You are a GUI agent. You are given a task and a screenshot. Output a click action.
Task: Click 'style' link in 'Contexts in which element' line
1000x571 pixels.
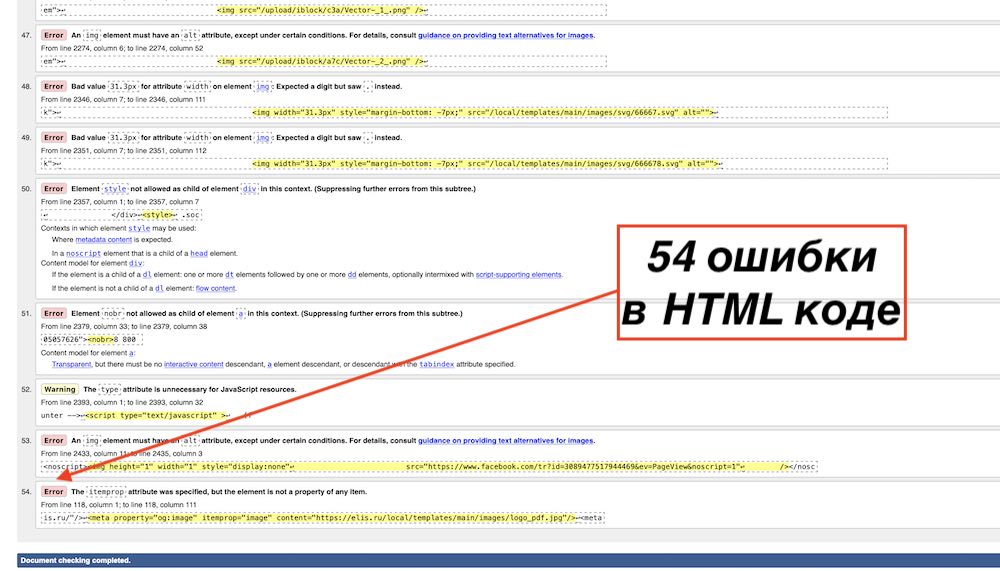coord(139,228)
